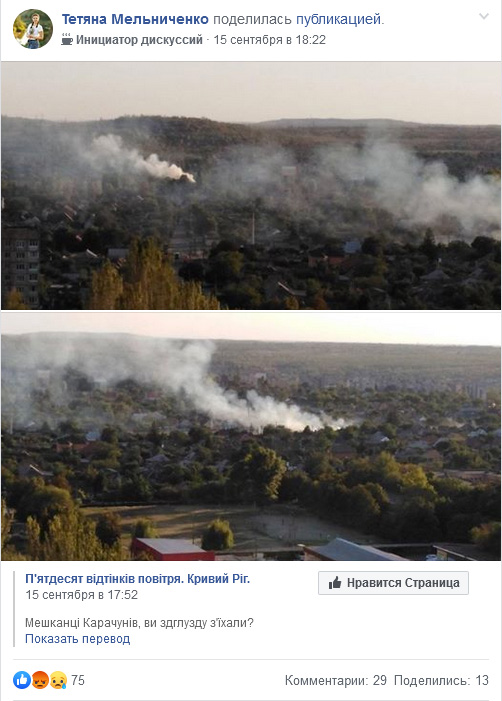
Task: Click the angry reaction icon
Action: 40,680
